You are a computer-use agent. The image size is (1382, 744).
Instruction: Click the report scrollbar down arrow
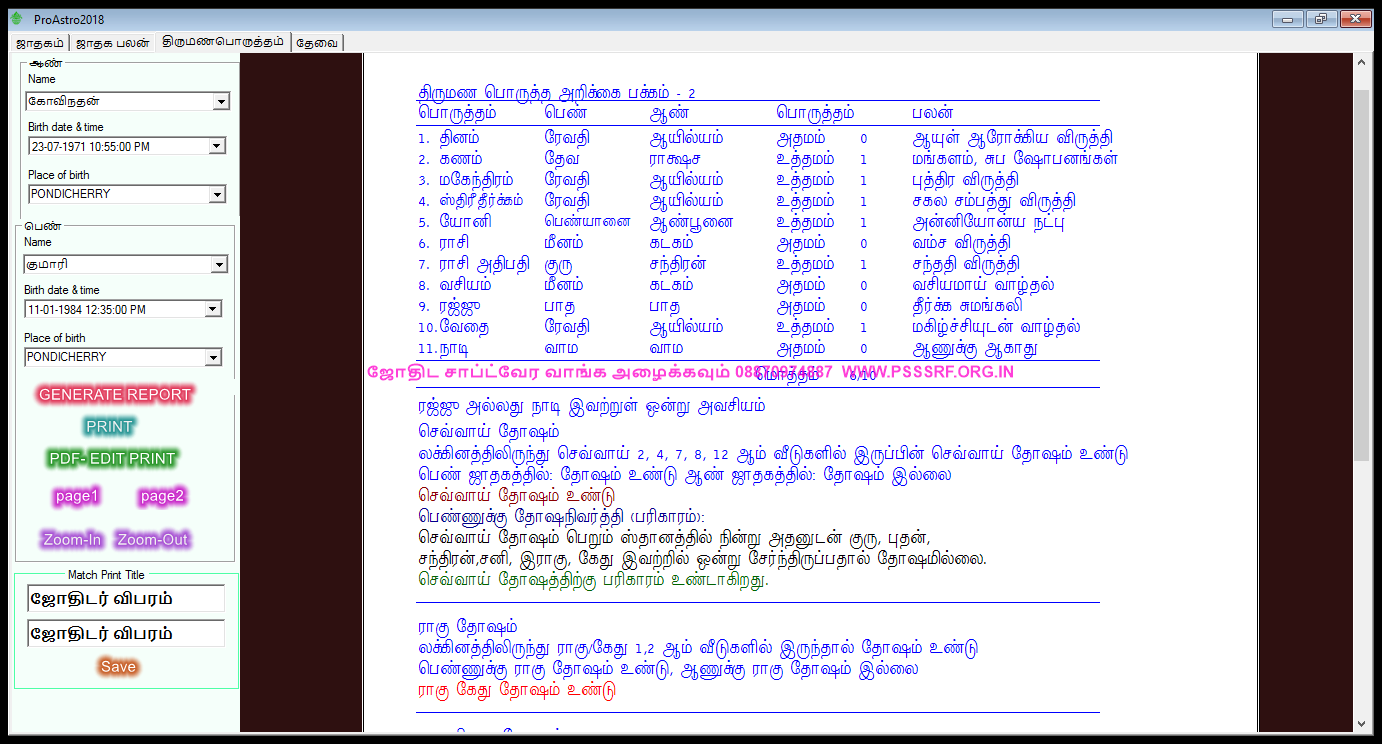click(x=1361, y=723)
